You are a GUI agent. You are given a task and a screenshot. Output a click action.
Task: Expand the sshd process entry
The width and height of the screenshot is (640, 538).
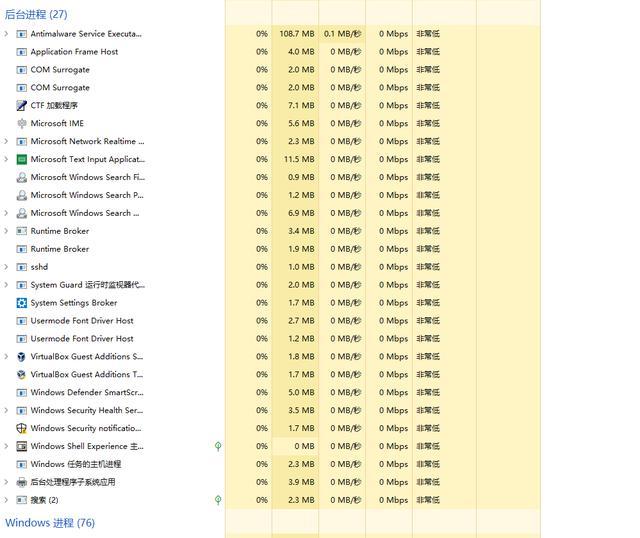[x=7, y=267]
